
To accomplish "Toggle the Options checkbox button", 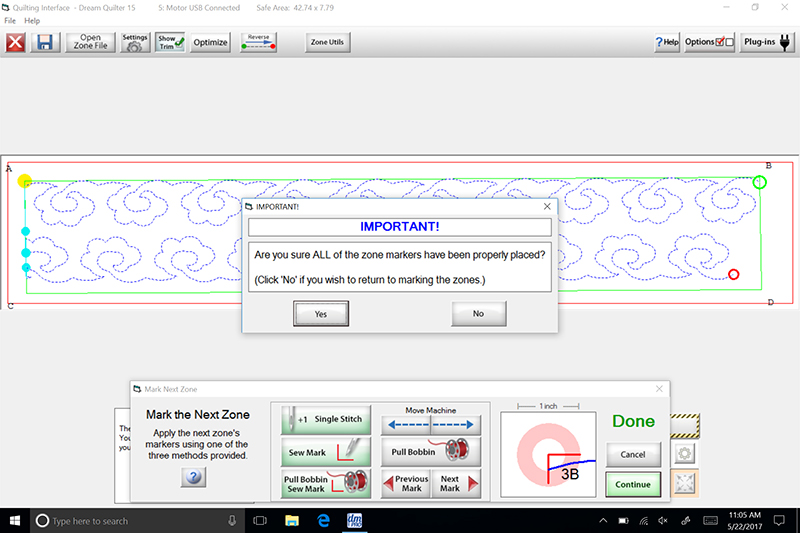I will click(711, 43).
